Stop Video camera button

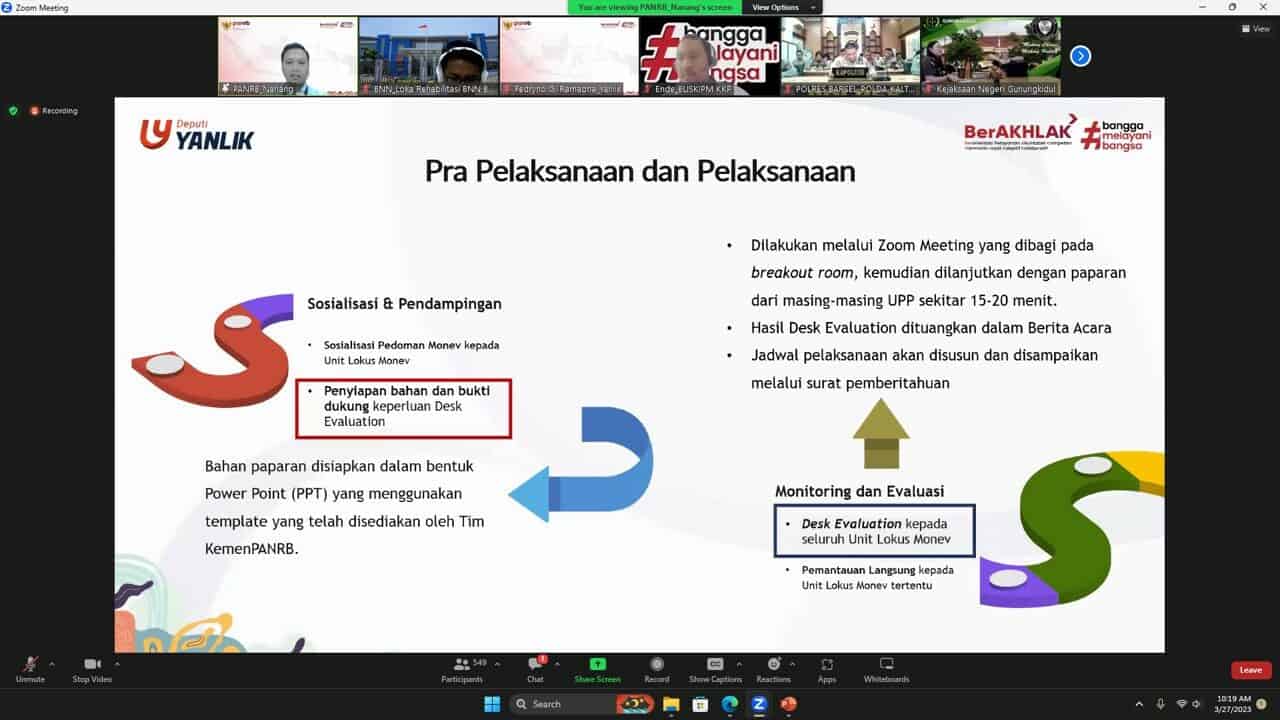point(92,669)
